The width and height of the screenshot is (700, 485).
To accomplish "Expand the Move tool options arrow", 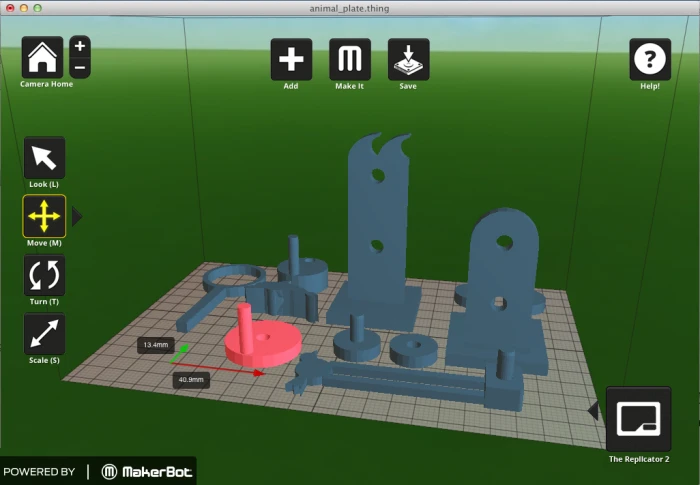I will pos(77,217).
